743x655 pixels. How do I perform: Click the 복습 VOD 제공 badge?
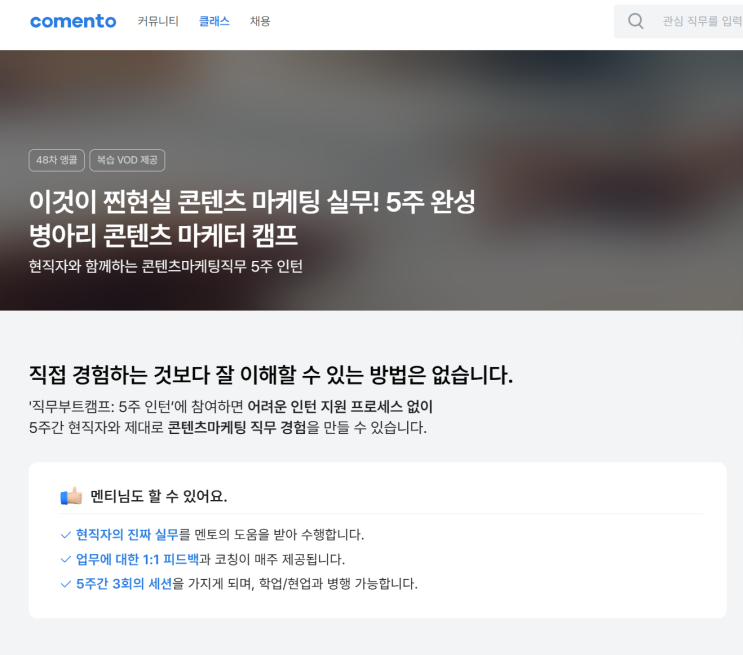(x=127, y=160)
